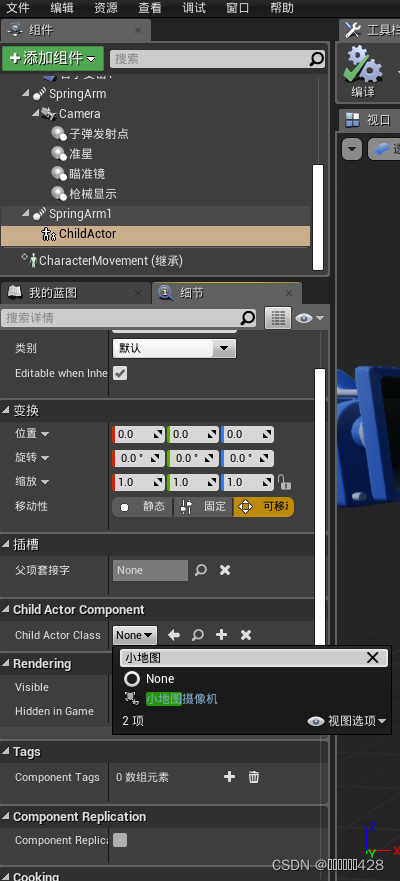Clear the 小地图 search text with X
Viewport: 400px width, 881px height.
(x=372, y=658)
